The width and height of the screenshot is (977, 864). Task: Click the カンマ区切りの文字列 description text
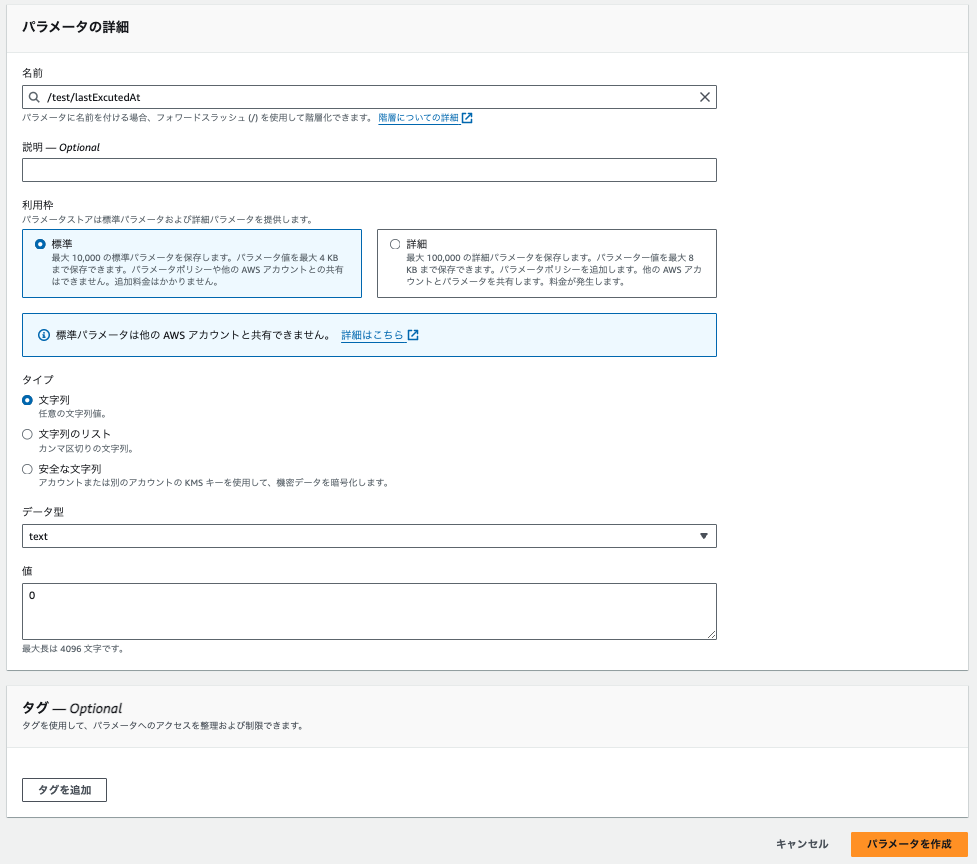[x=86, y=449]
